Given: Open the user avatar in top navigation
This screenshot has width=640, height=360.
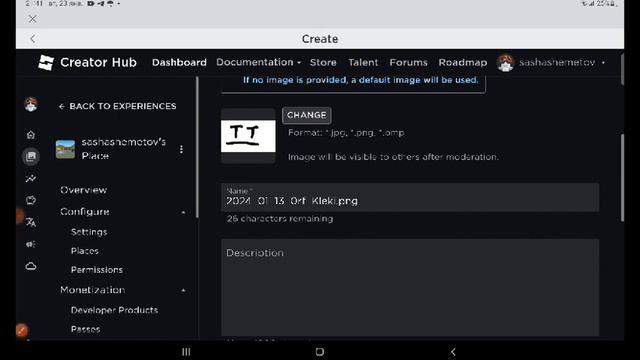Looking at the screenshot, I should pyautogui.click(x=505, y=63).
